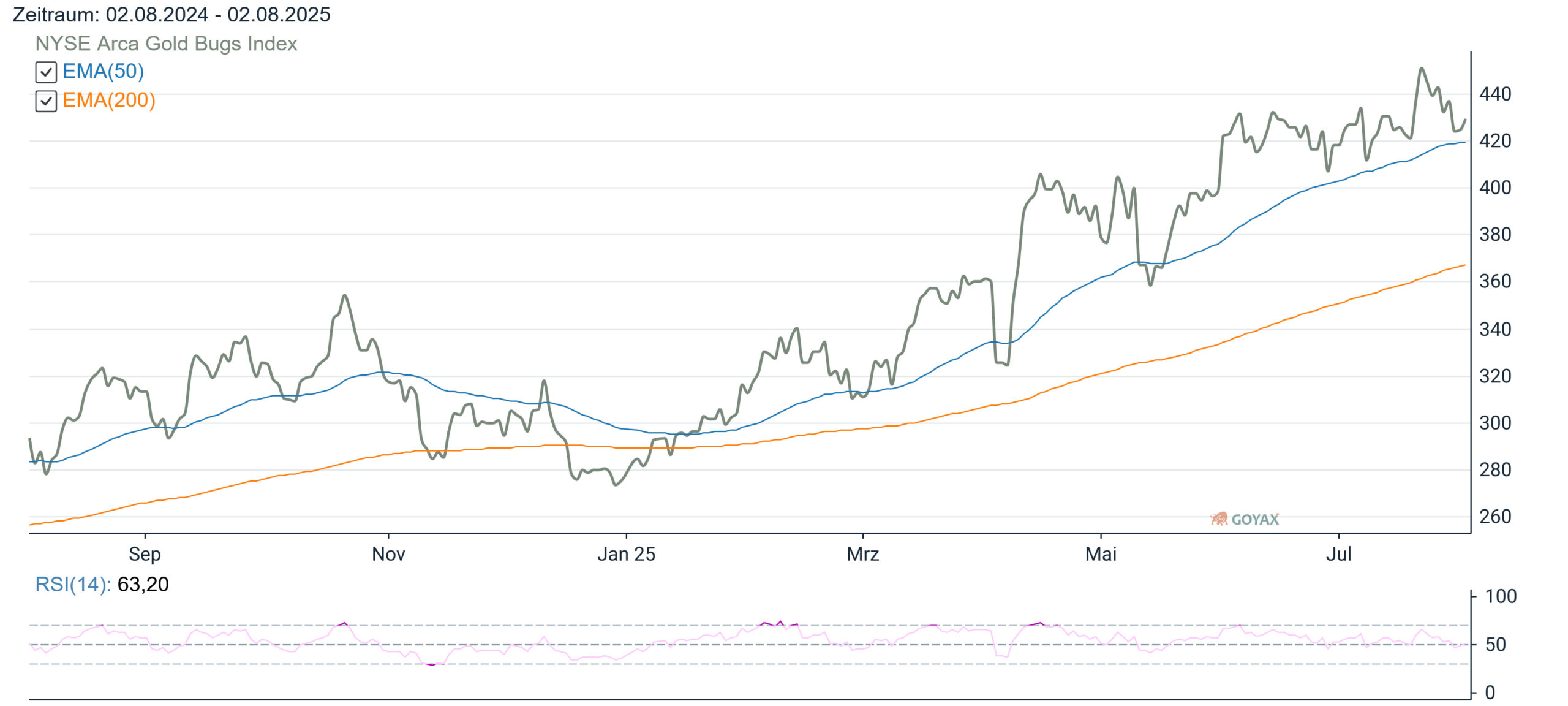Click the 280 price axis label
This screenshot has height=706, width=1568.
pos(1495,470)
